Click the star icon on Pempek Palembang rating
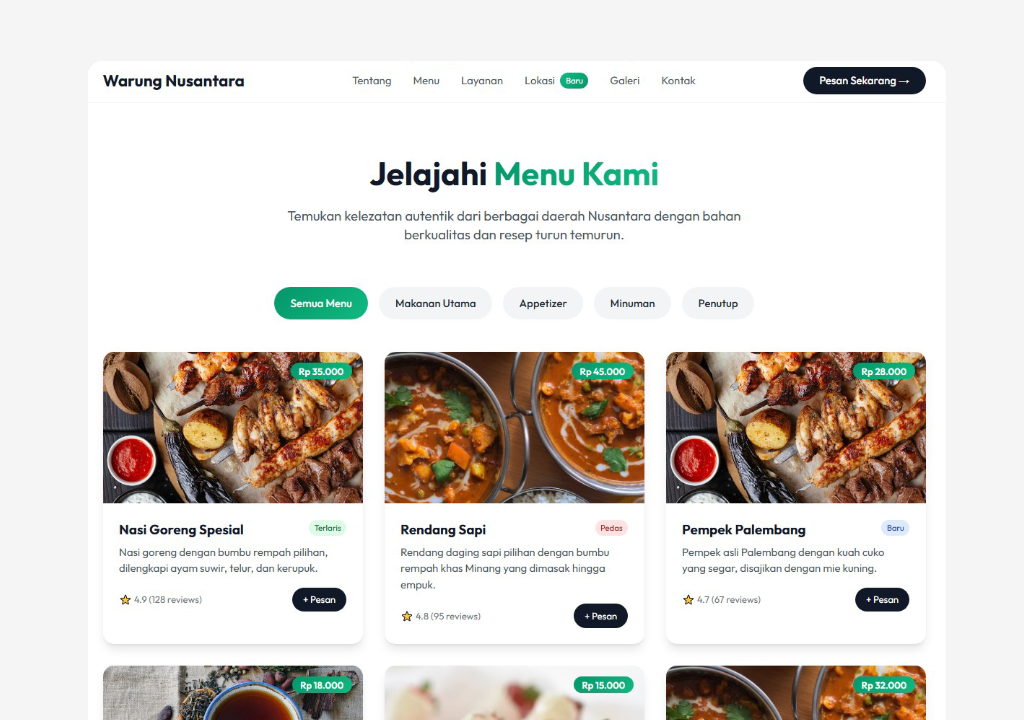The width and height of the screenshot is (1024, 720). [688, 600]
